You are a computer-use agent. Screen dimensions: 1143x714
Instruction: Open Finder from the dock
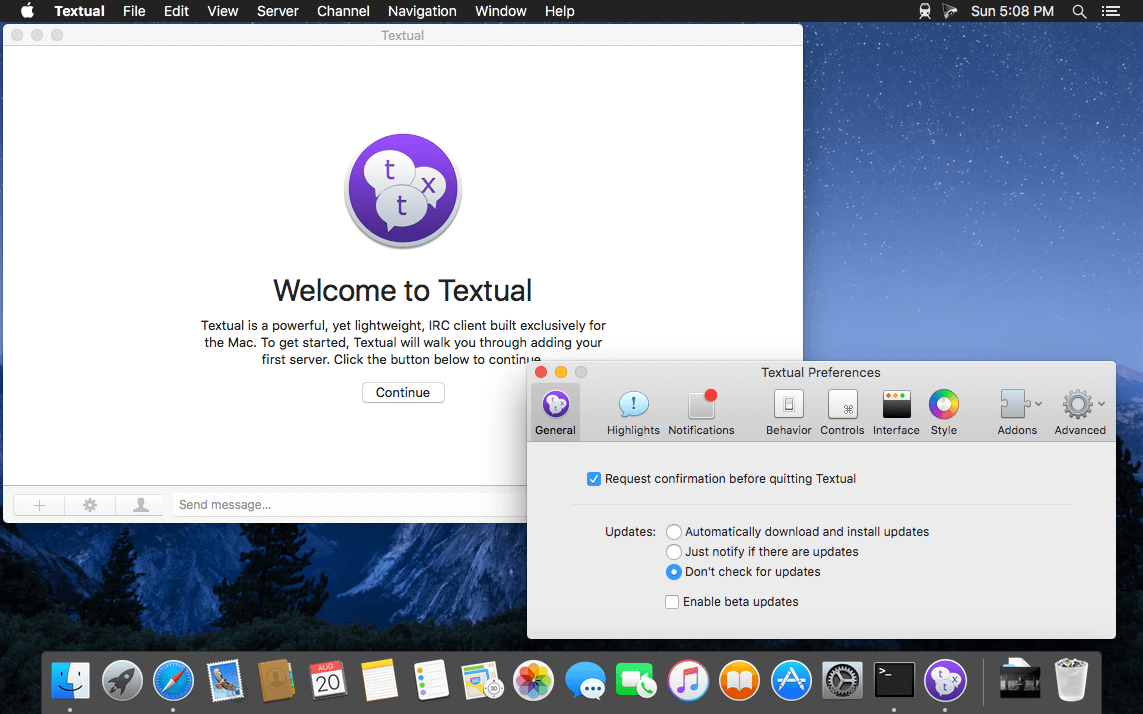click(x=70, y=681)
